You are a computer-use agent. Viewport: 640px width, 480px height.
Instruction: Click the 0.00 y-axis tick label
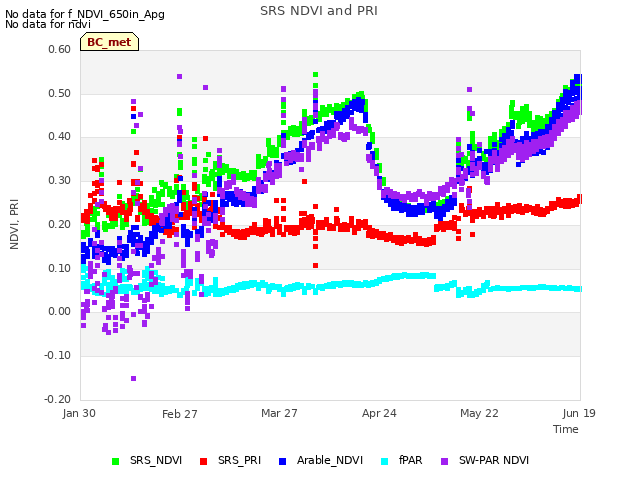pos(60,311)
